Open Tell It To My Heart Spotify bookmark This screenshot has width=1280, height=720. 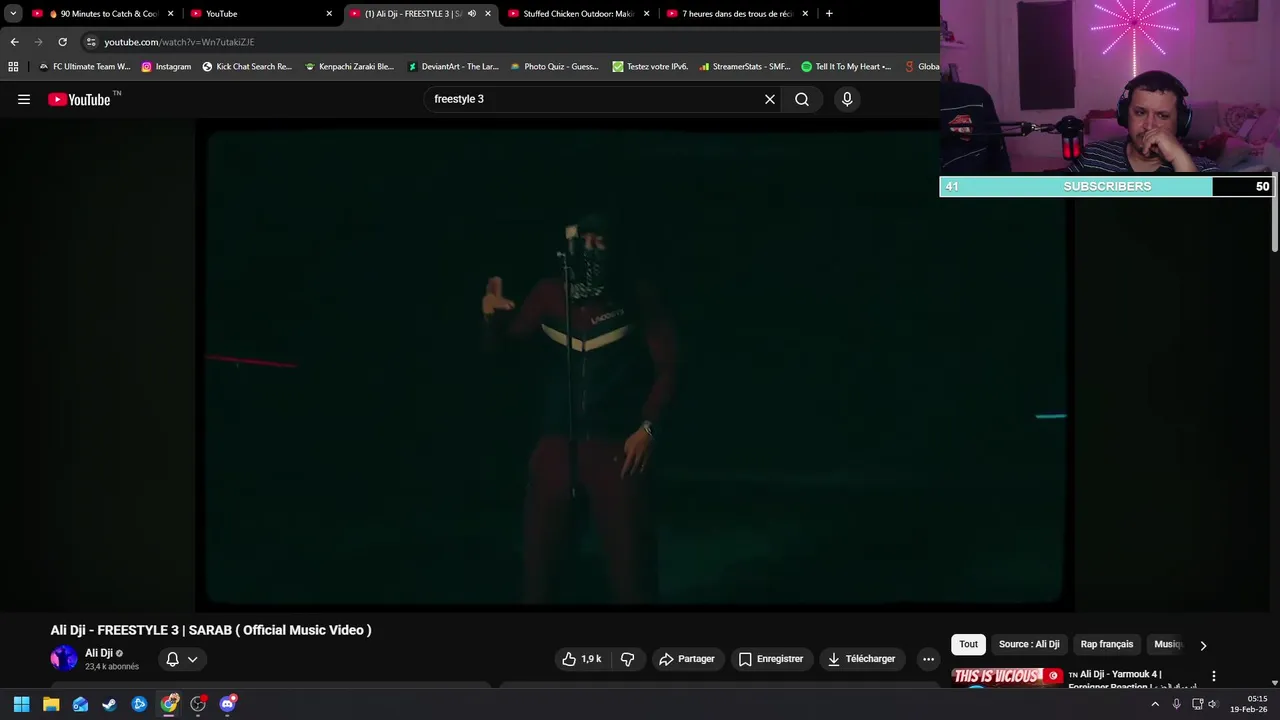click(846, 67)
